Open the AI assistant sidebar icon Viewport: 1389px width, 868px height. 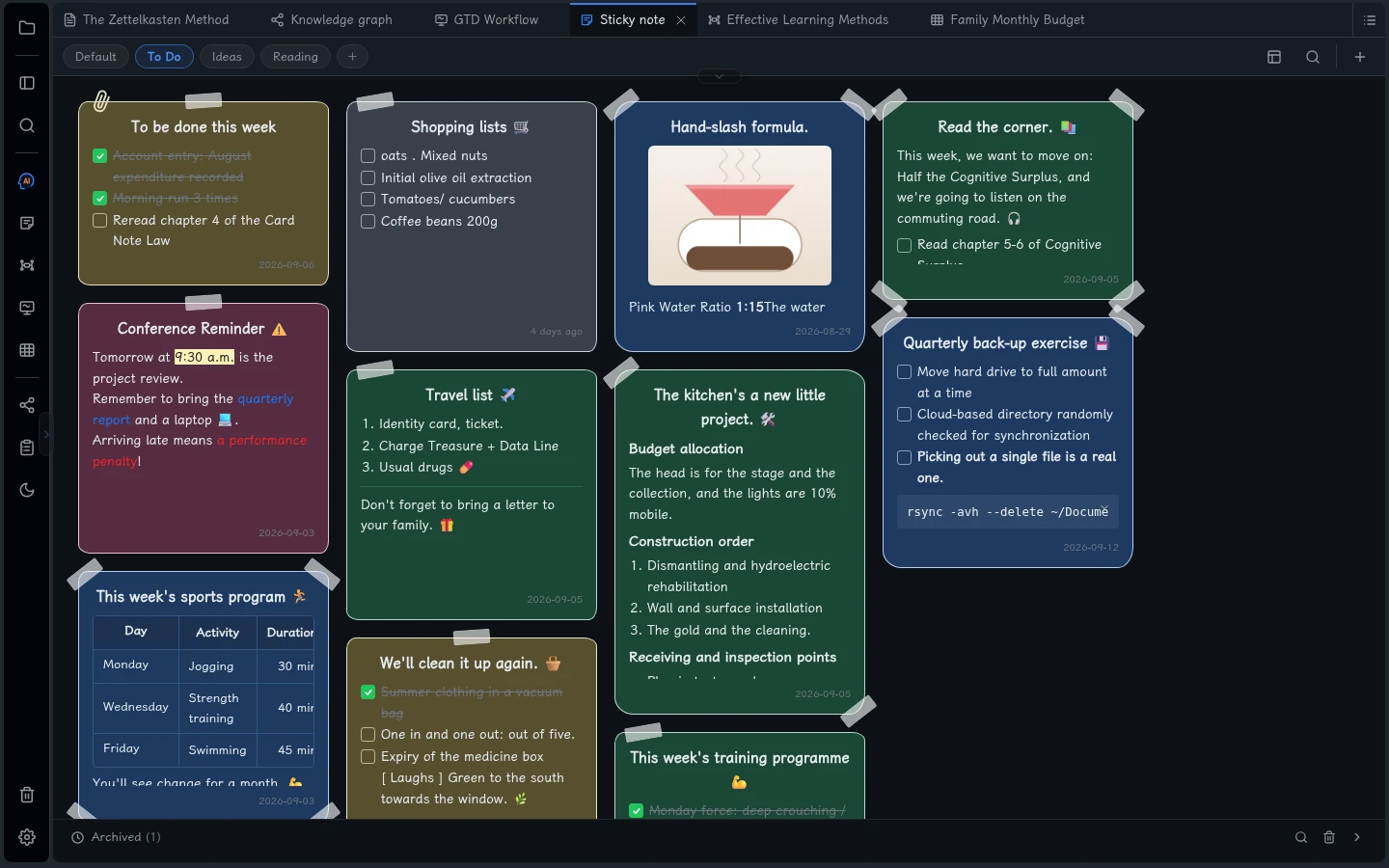(27, 181)
